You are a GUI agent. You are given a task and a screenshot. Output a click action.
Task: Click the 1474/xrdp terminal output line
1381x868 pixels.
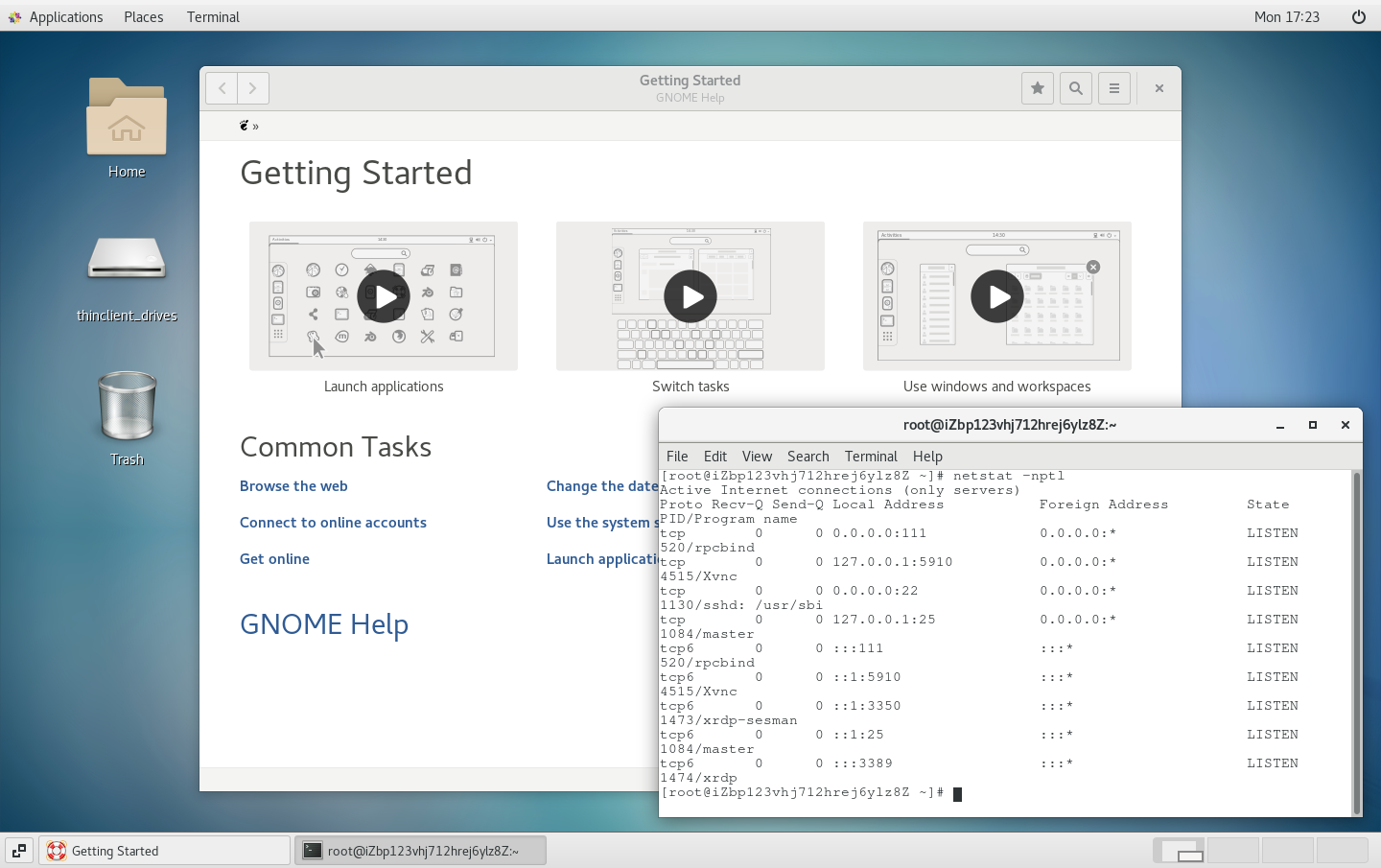(699, 778)
